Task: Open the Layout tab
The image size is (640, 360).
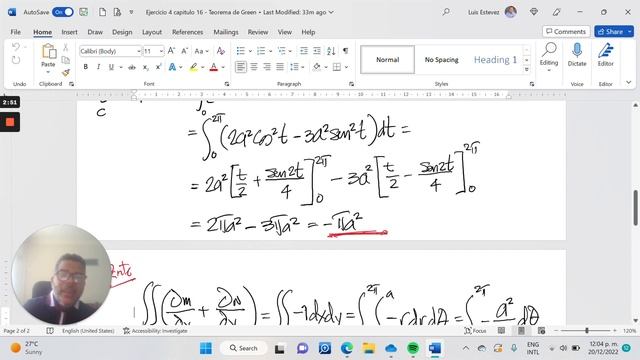Action: click(x=152, y=32)
